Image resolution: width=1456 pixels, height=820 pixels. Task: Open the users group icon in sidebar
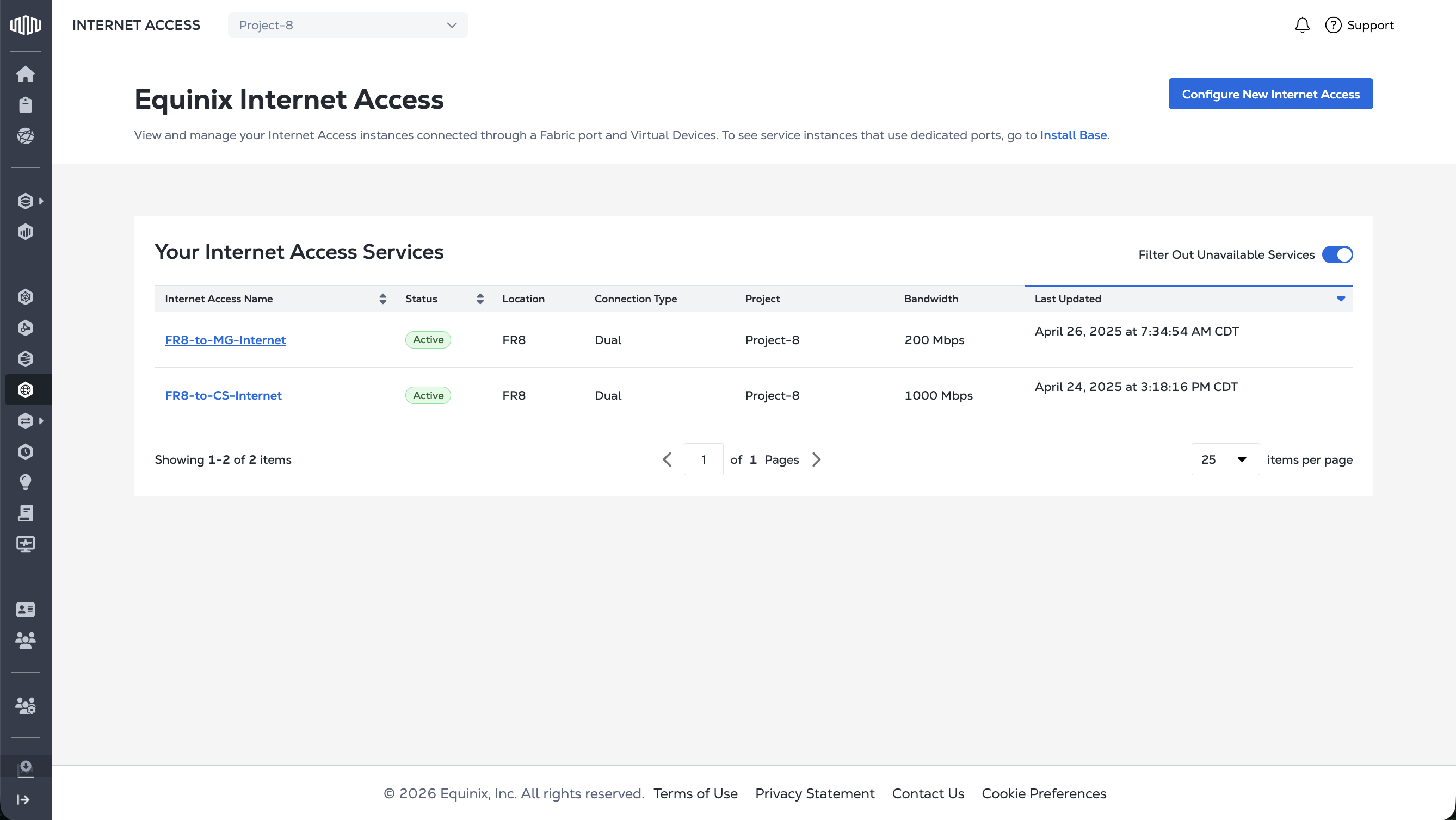(26, 640)
